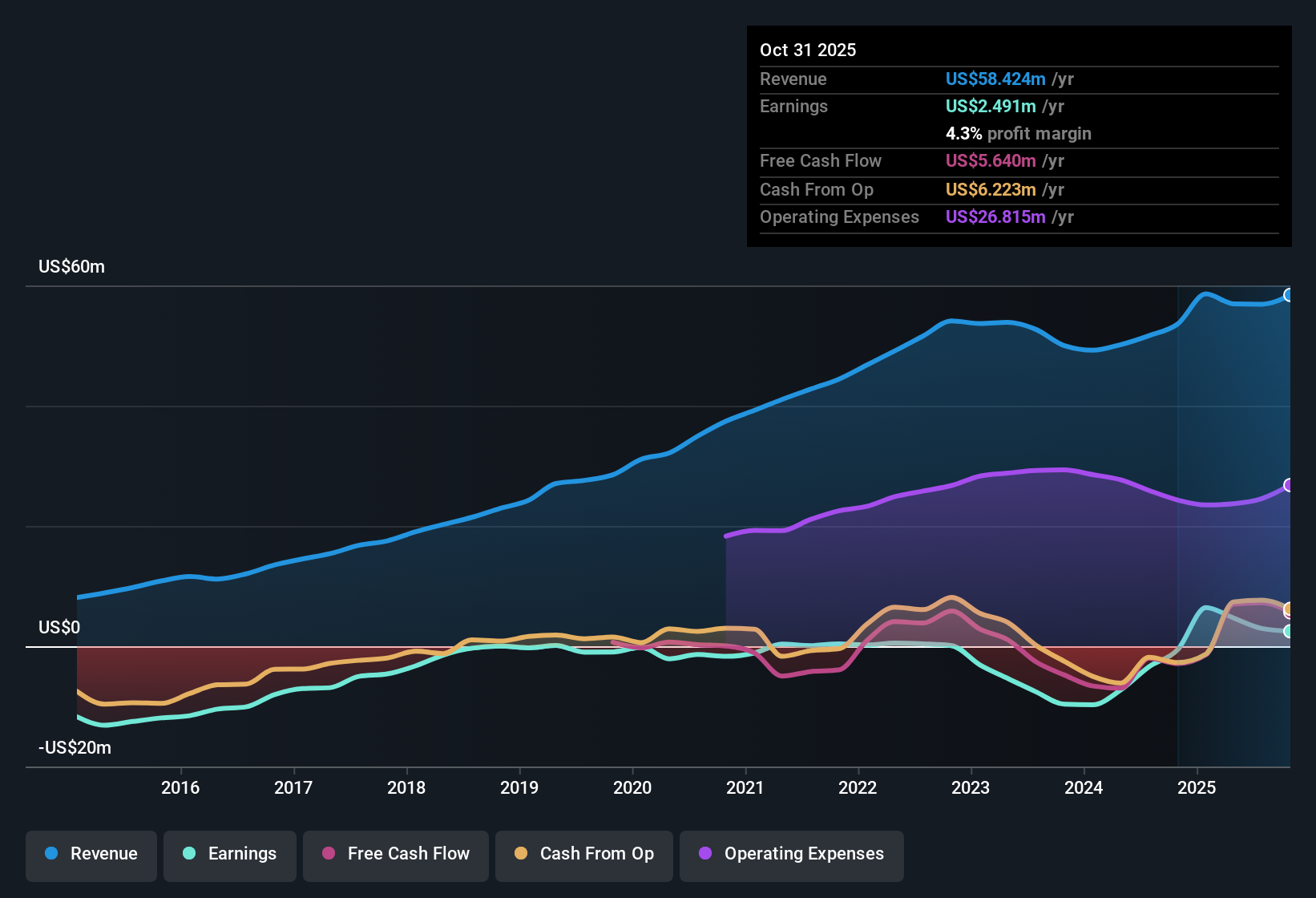1316x898 pixels.
Task: Click the teal Earnings legend dot
Action: [x=188, y=855]
